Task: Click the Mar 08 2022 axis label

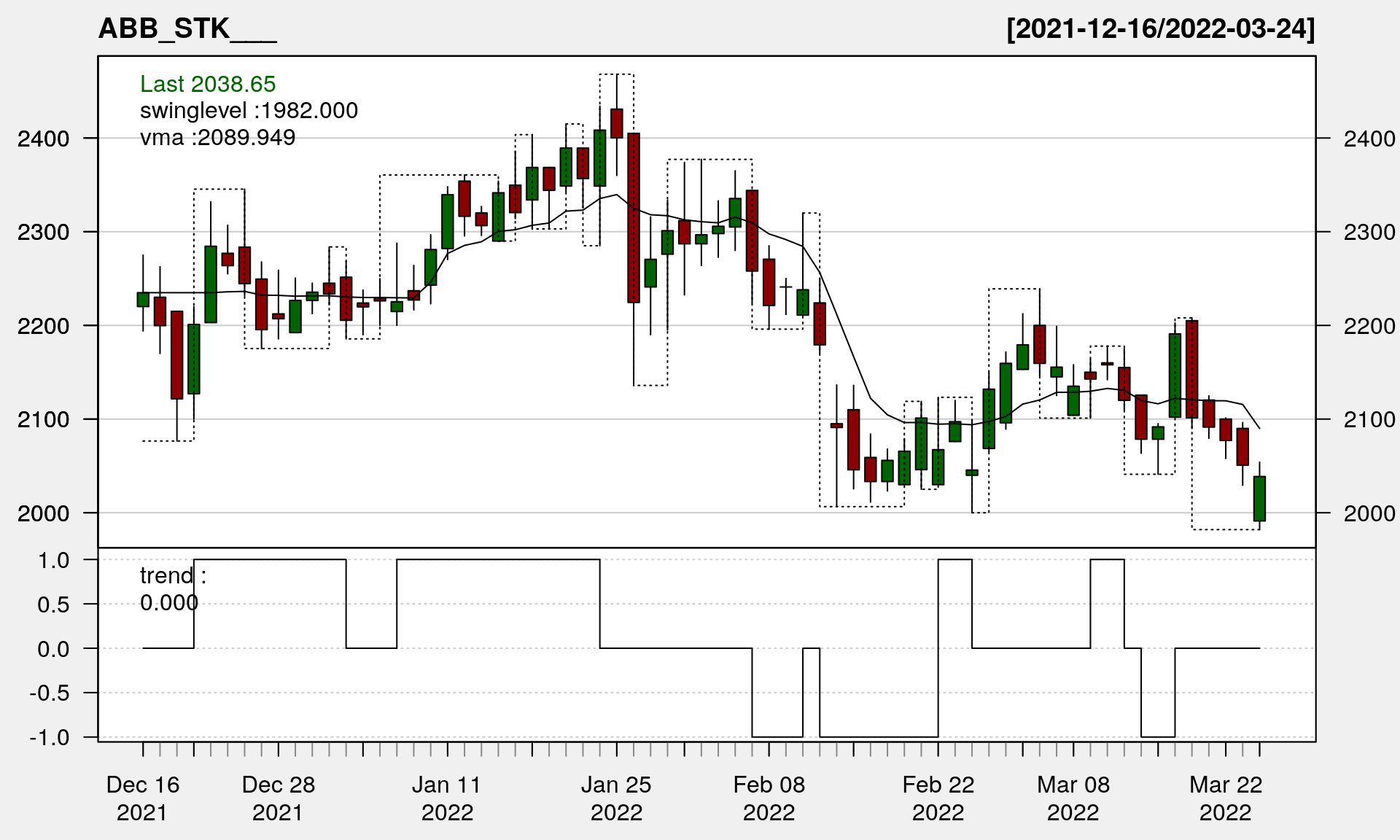Action: pos(1073,798)
